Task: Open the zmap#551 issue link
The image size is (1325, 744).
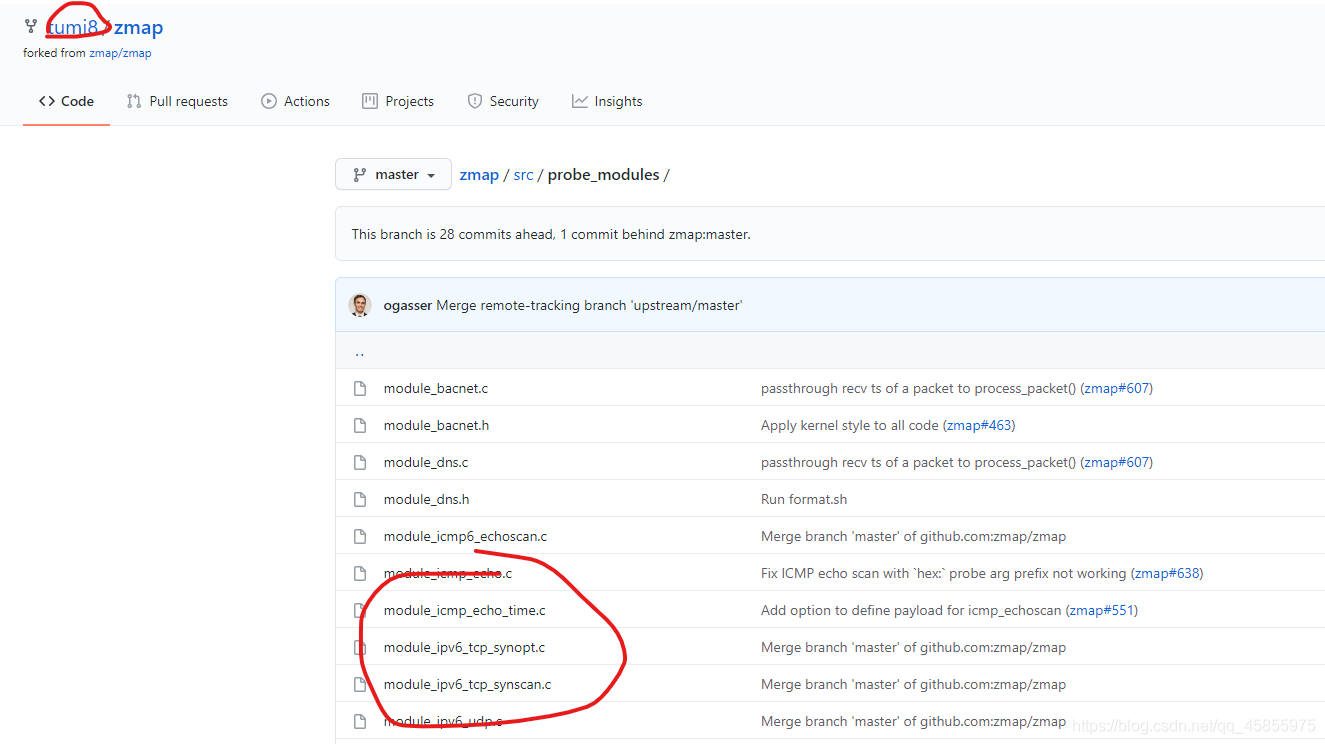Action: 1102,610
